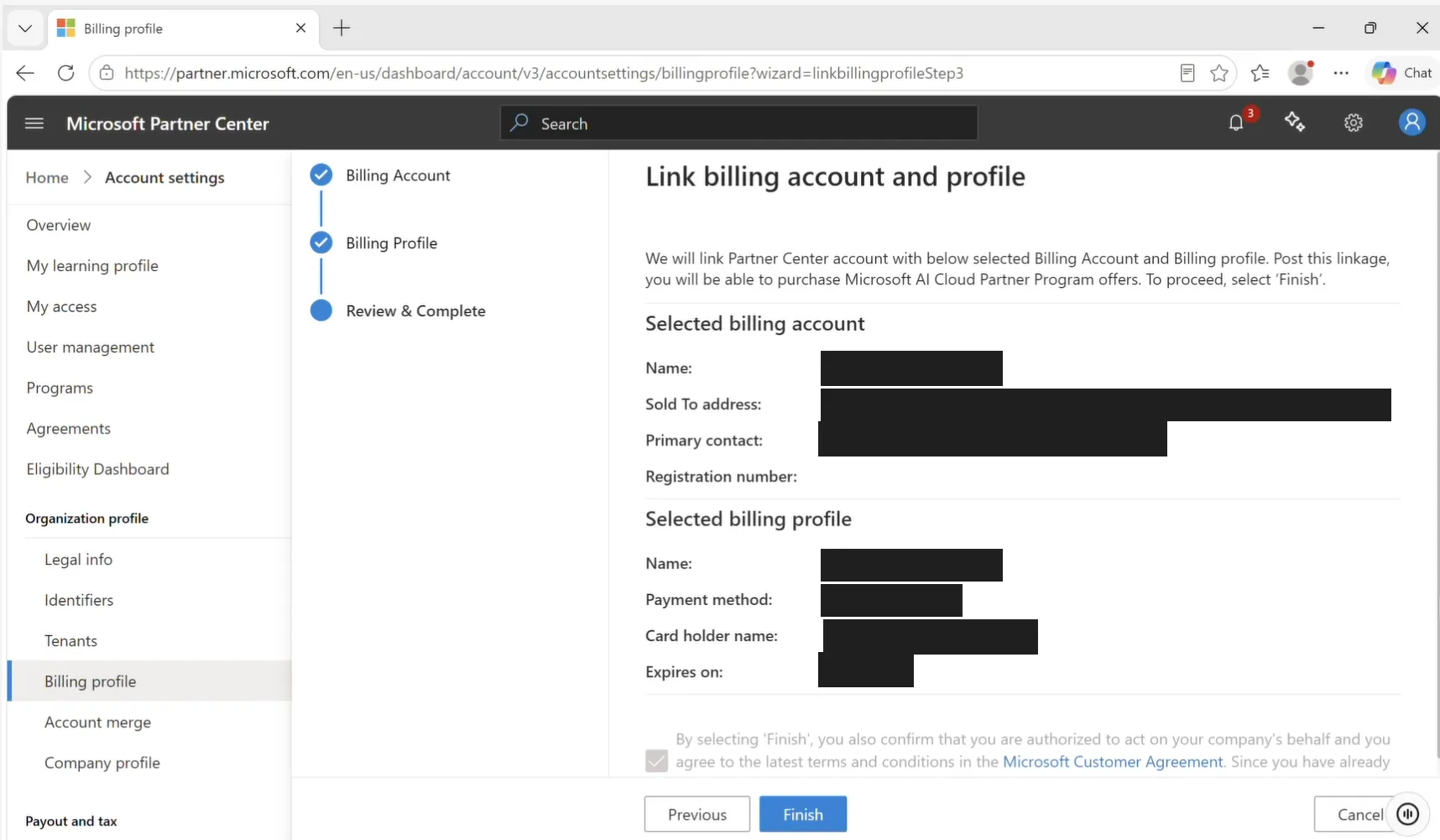Open immersive reader view icon
The image size is (1440, 840).
coord(1187,73)
